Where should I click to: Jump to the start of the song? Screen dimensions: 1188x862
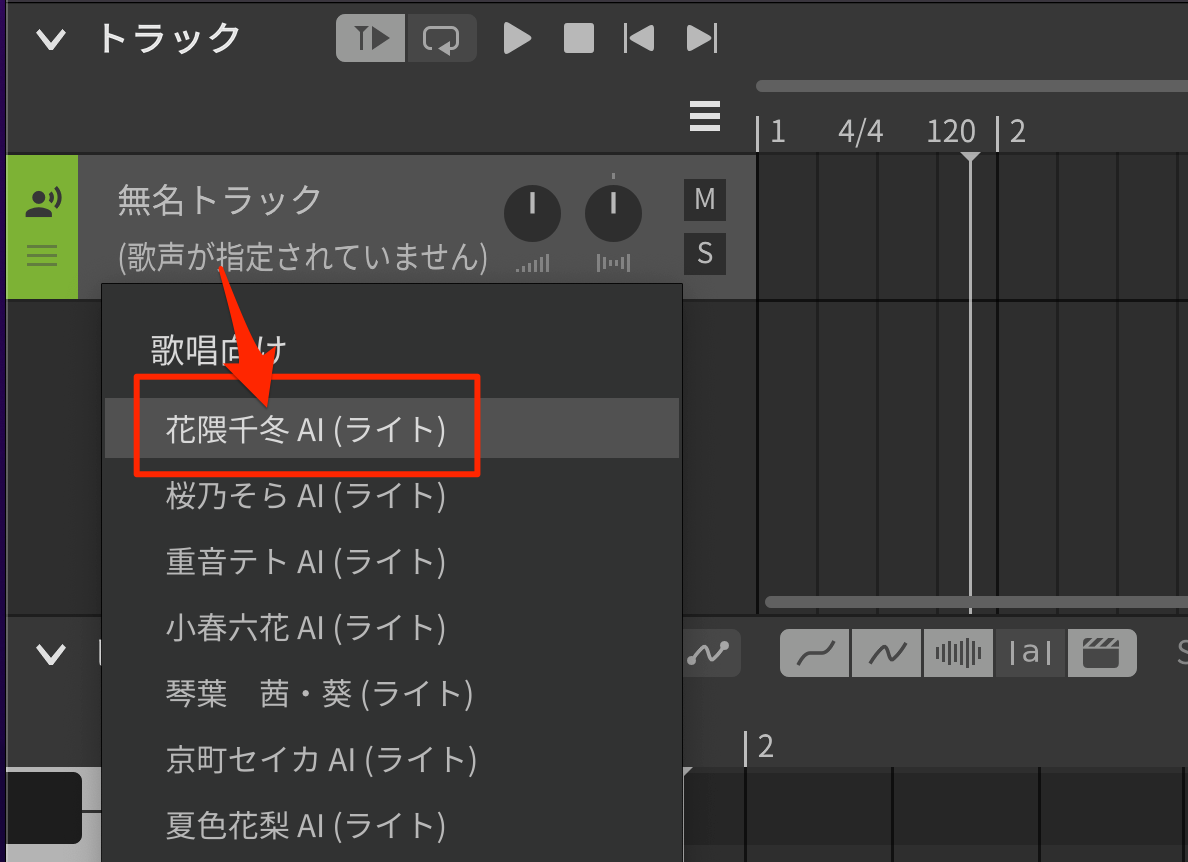(x=639, y=38)
